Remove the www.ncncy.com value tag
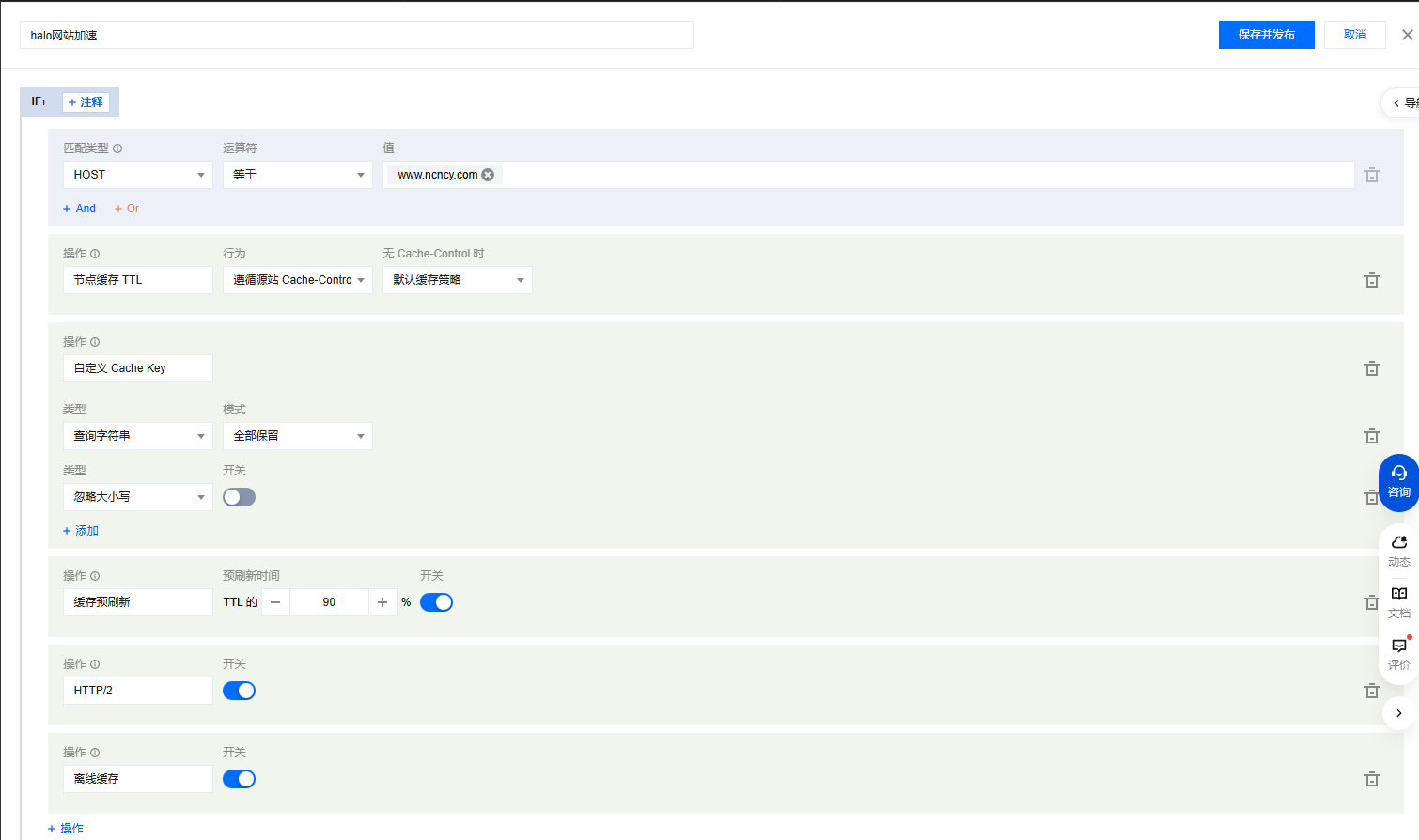1419x840 pixels. pos(488,175)
